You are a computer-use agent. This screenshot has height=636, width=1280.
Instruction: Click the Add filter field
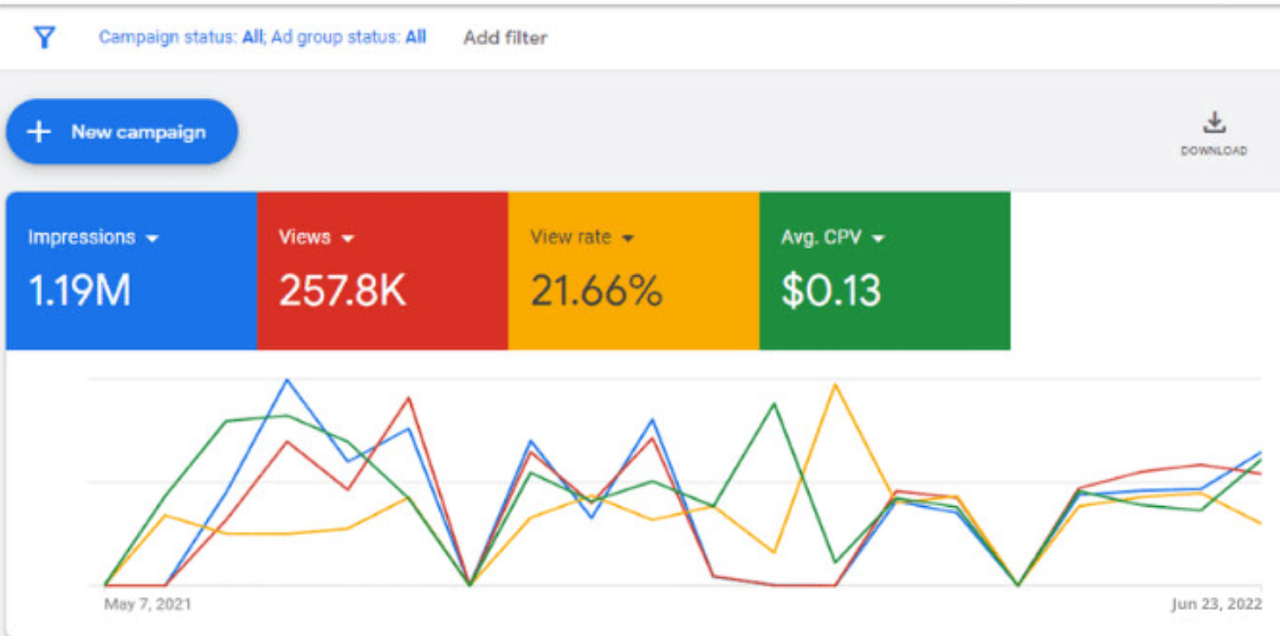pyautogui.click(x=505, y=38)
